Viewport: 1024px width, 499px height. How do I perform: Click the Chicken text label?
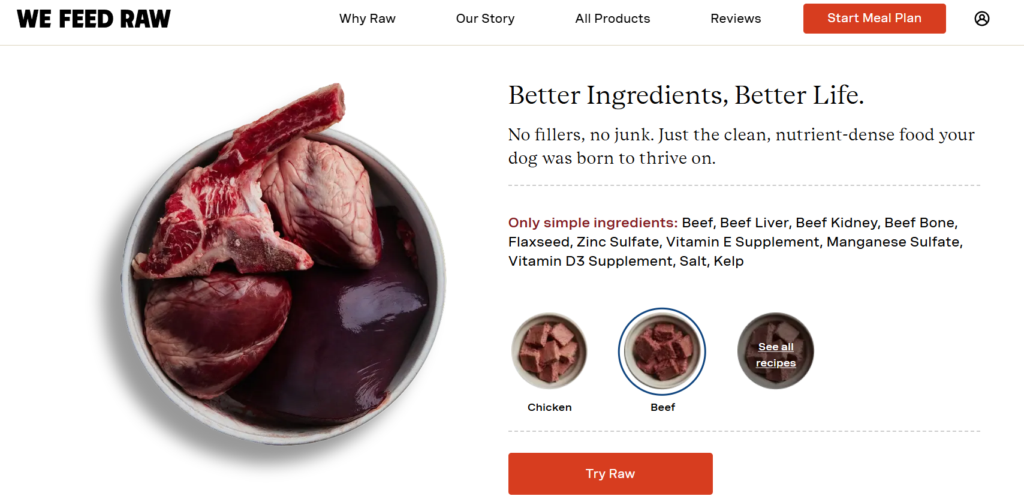click(549, 407)
